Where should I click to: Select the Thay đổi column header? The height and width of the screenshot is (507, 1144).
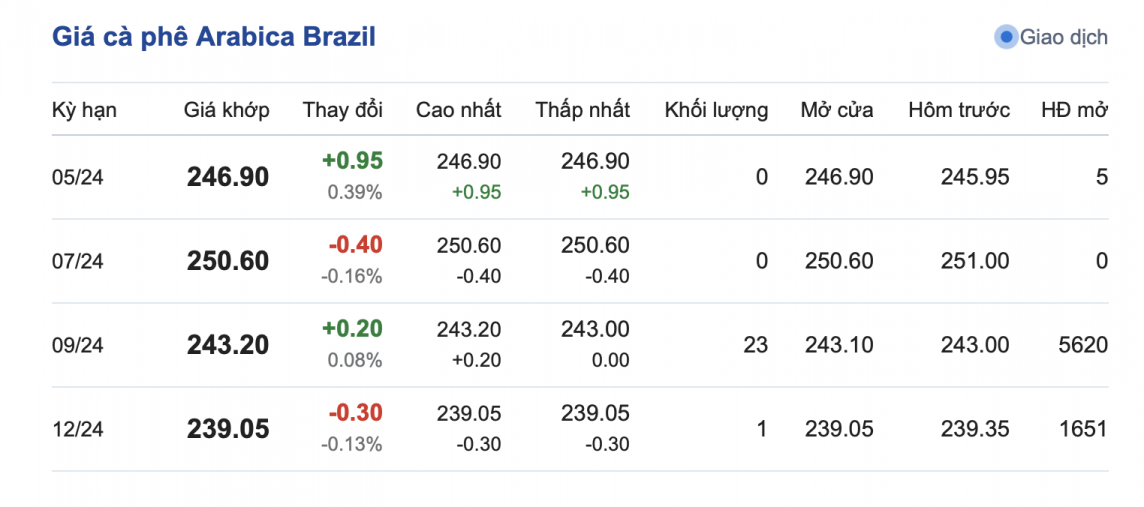(343, 110)
